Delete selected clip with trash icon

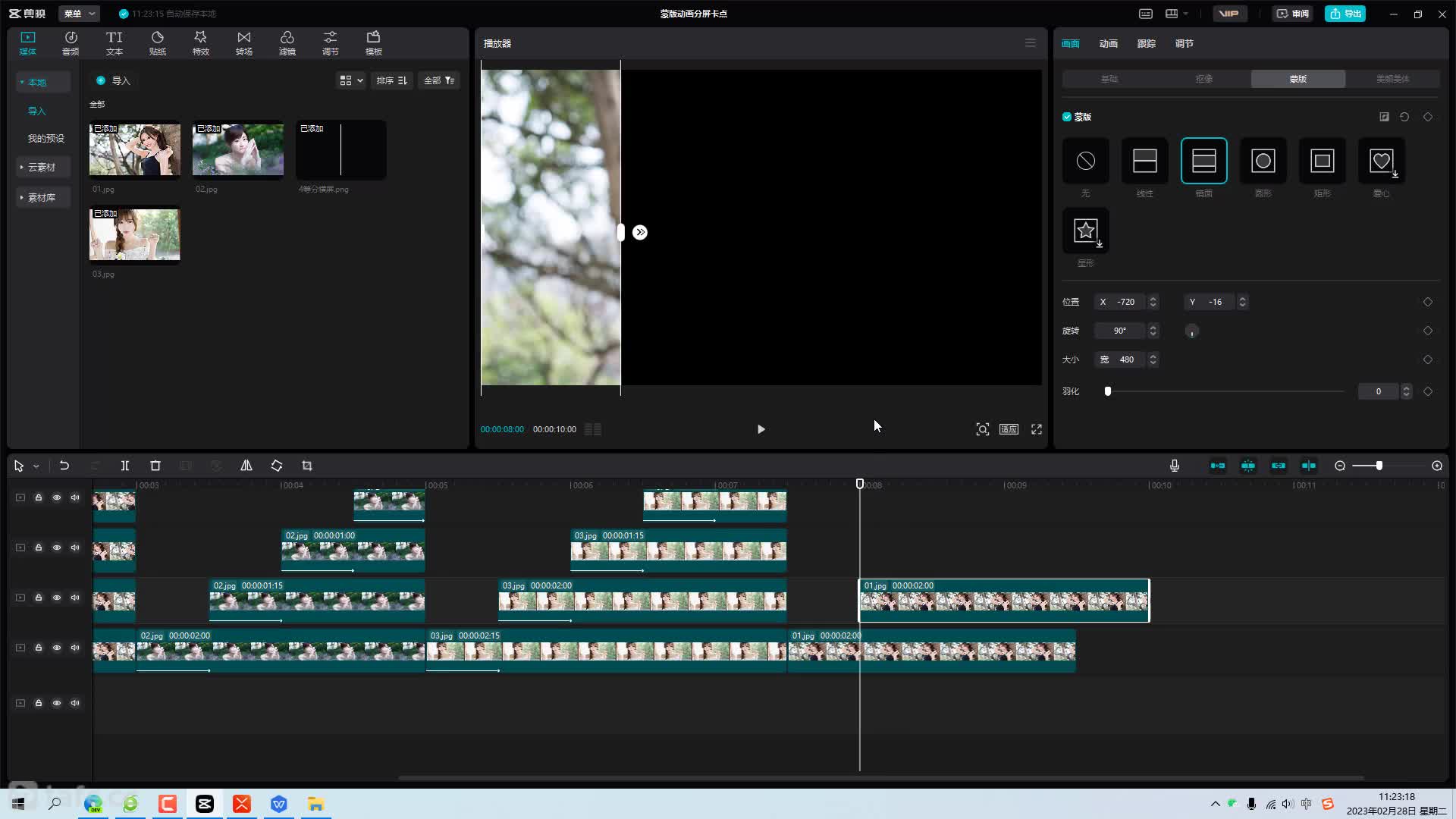point(155,466)
